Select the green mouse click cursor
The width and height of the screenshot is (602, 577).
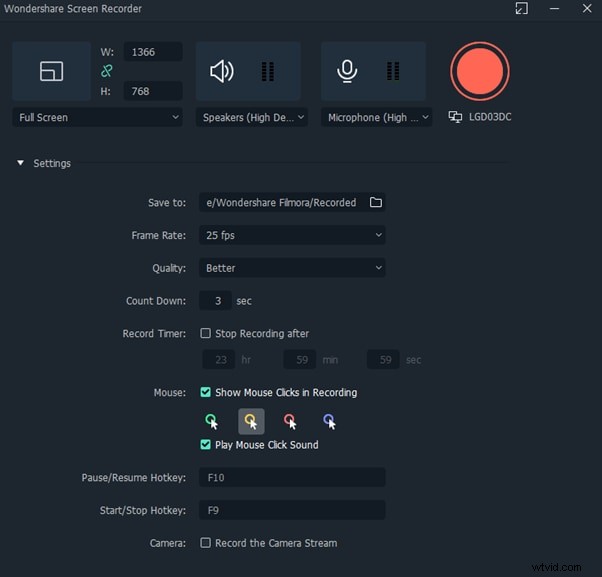tap(211, 421)
